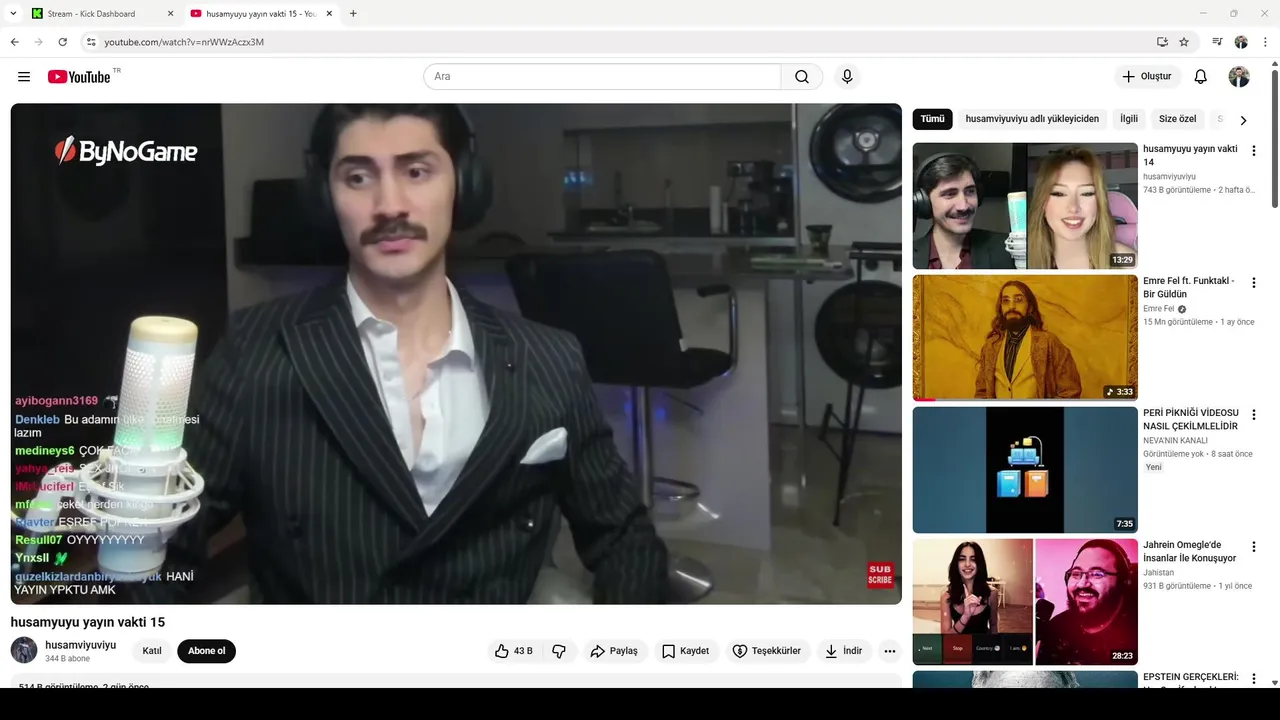
Task: Go back in browser history
Action: pos(15,42)
